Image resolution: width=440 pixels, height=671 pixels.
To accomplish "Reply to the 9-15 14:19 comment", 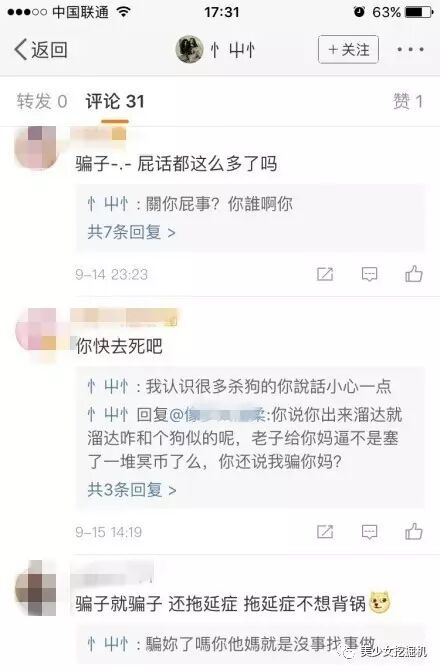I will 369,532.
